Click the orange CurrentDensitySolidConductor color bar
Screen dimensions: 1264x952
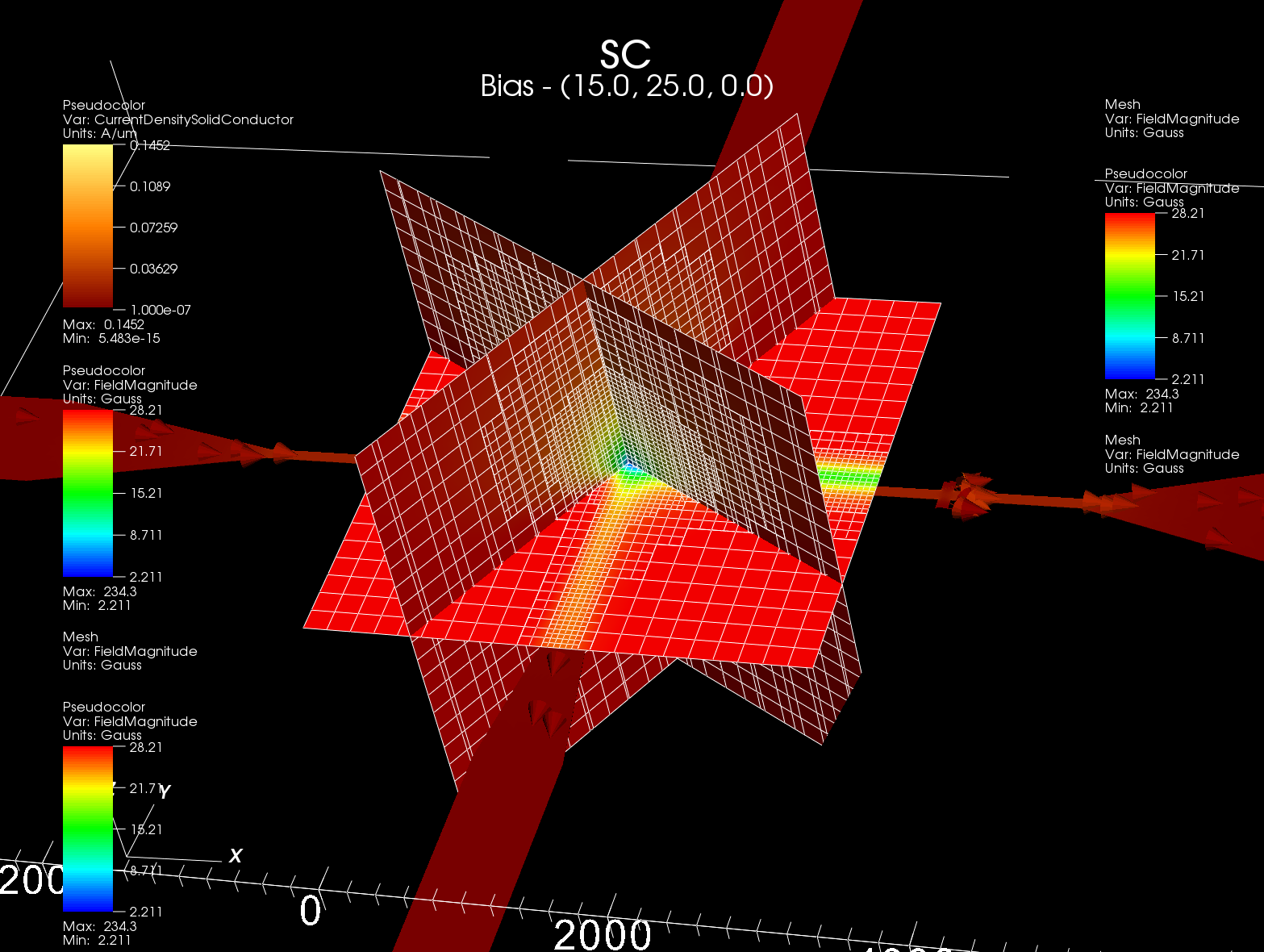(x=88, y=226)
